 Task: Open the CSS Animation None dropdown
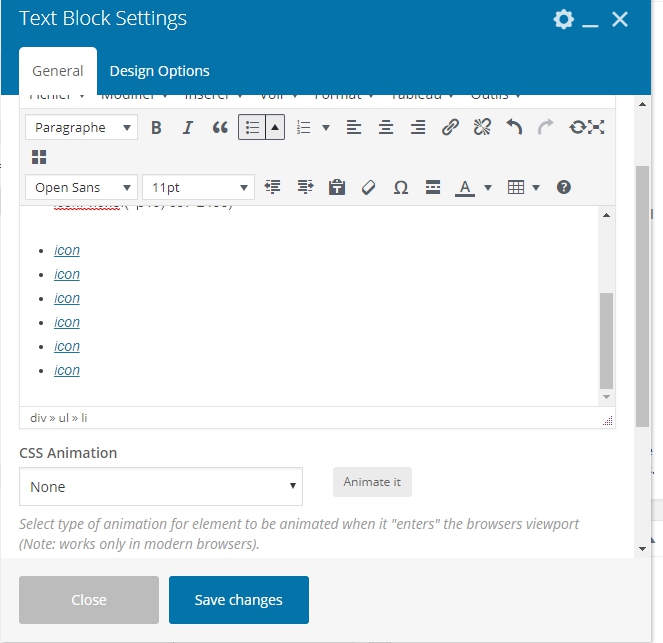tap(161, 487)
